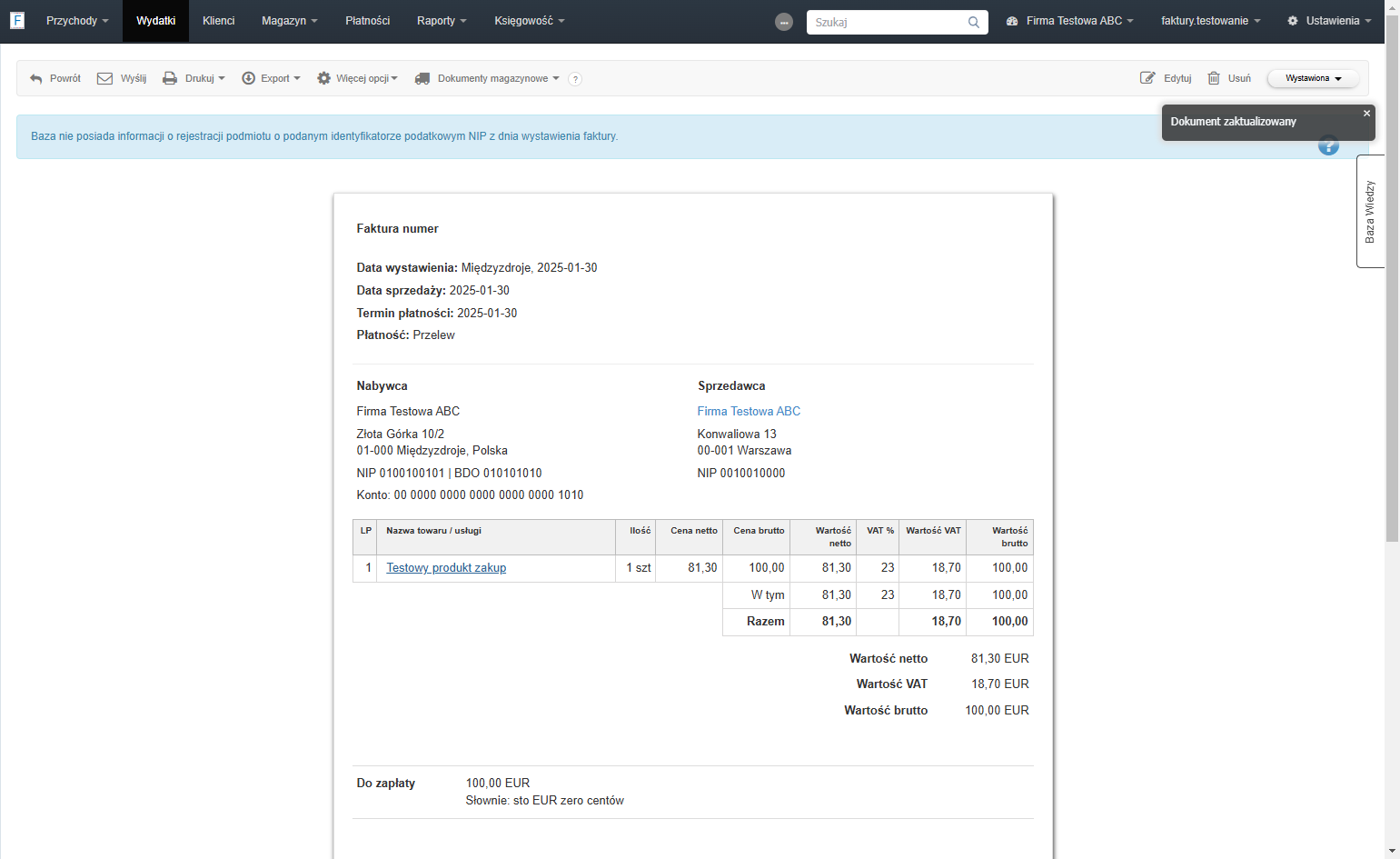Click the Edytuj pencil icon
Screen dimensions: 1400x859
click(x=1147, y=78)
